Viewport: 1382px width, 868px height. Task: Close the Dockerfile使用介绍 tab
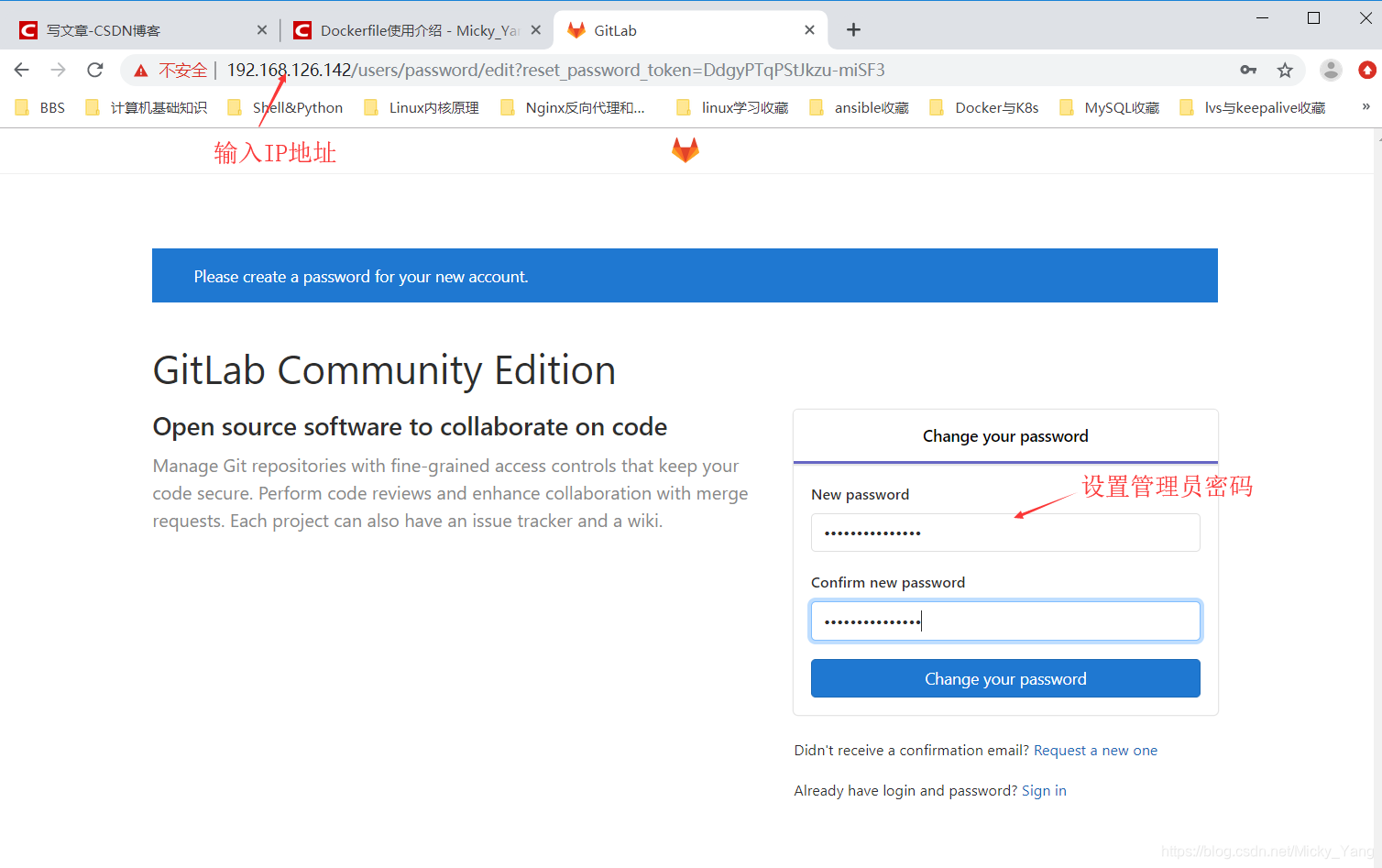coord(536,30)
